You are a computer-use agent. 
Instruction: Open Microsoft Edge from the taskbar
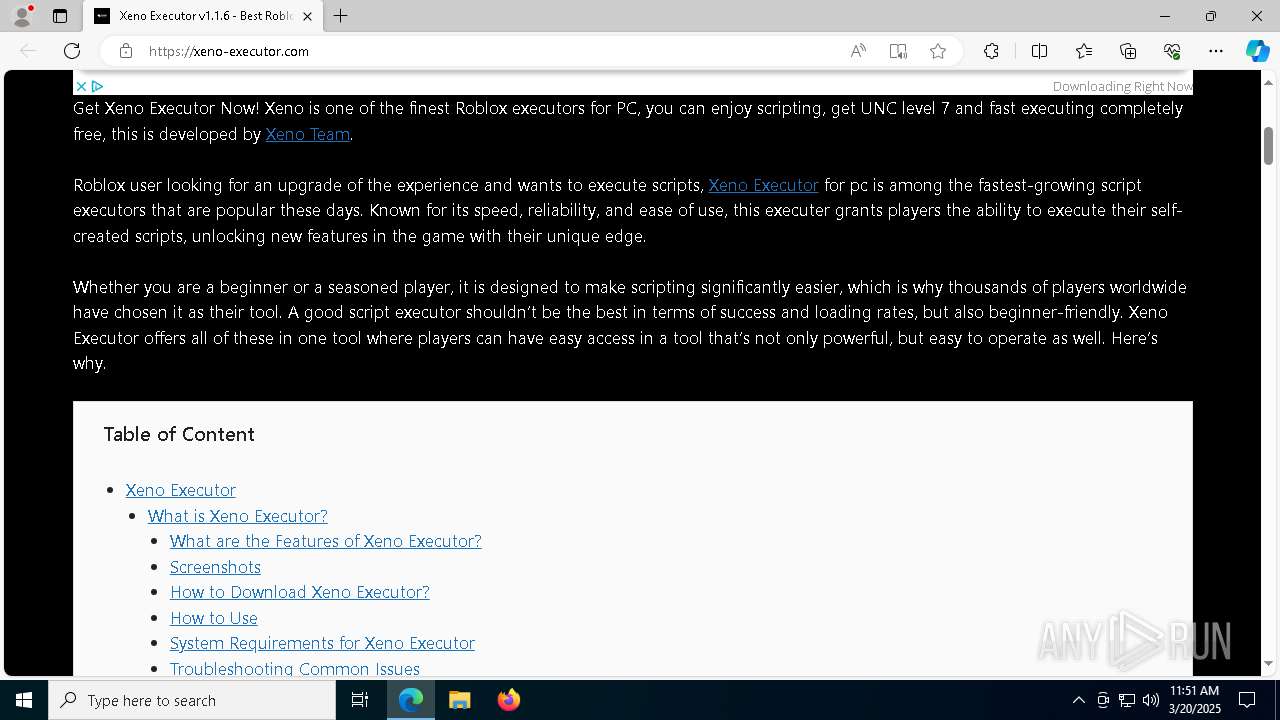[411, 700]
